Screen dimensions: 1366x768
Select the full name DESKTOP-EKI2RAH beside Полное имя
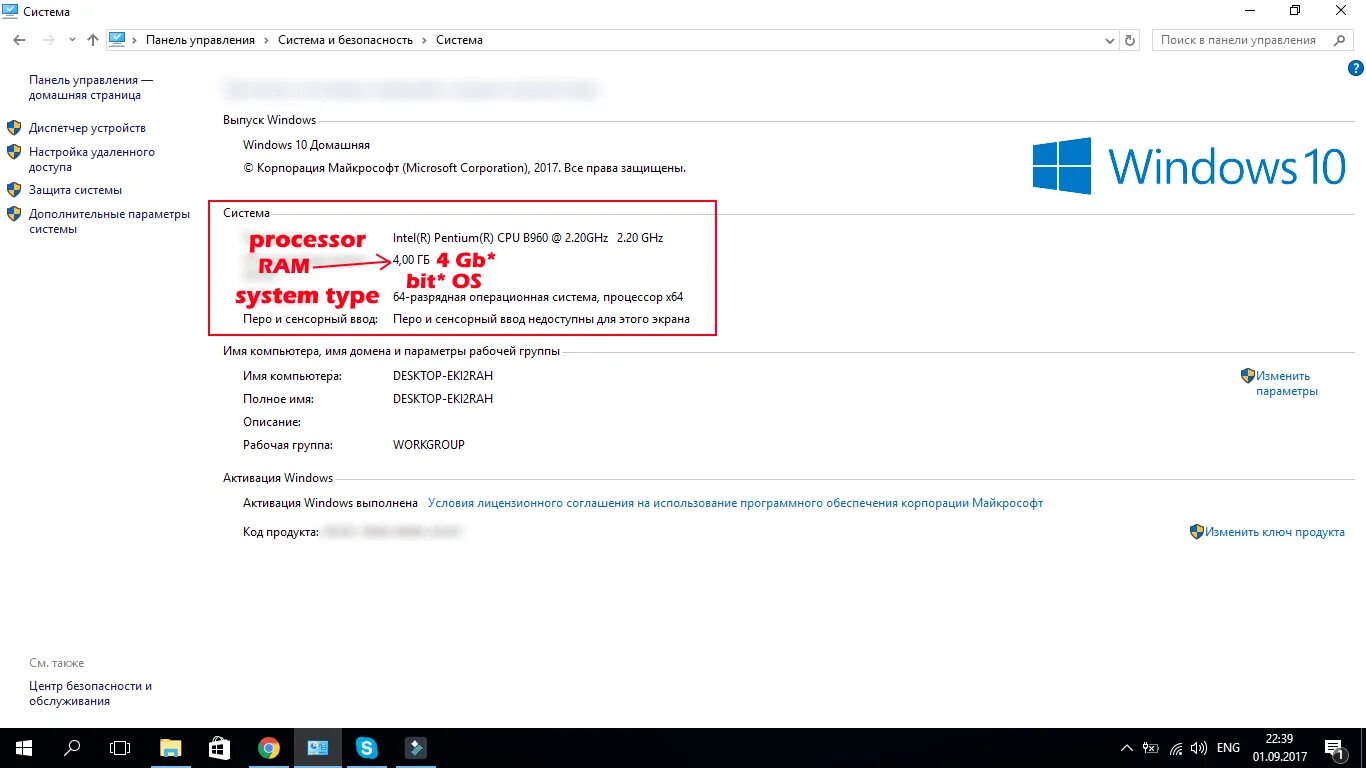(x=443, y=399)
